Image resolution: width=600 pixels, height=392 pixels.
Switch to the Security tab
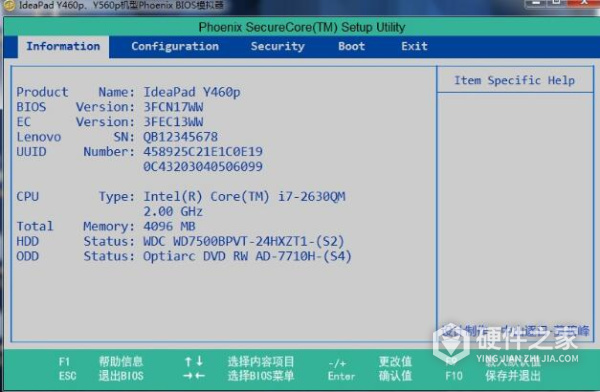(278, 47)
